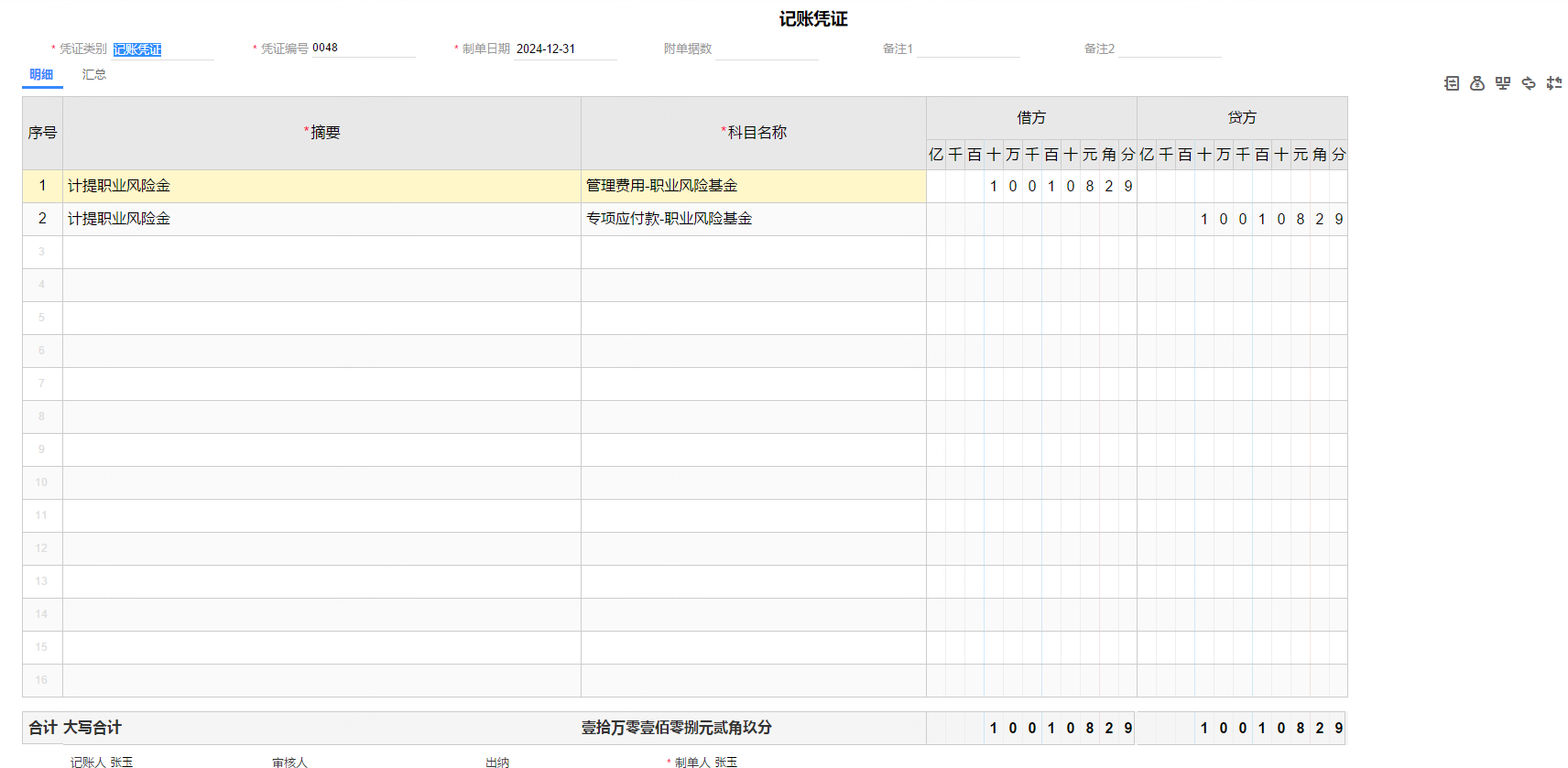The image size is (1568, 768).
Task: Open the 制单日期 date field
Action: coord(563,49)
